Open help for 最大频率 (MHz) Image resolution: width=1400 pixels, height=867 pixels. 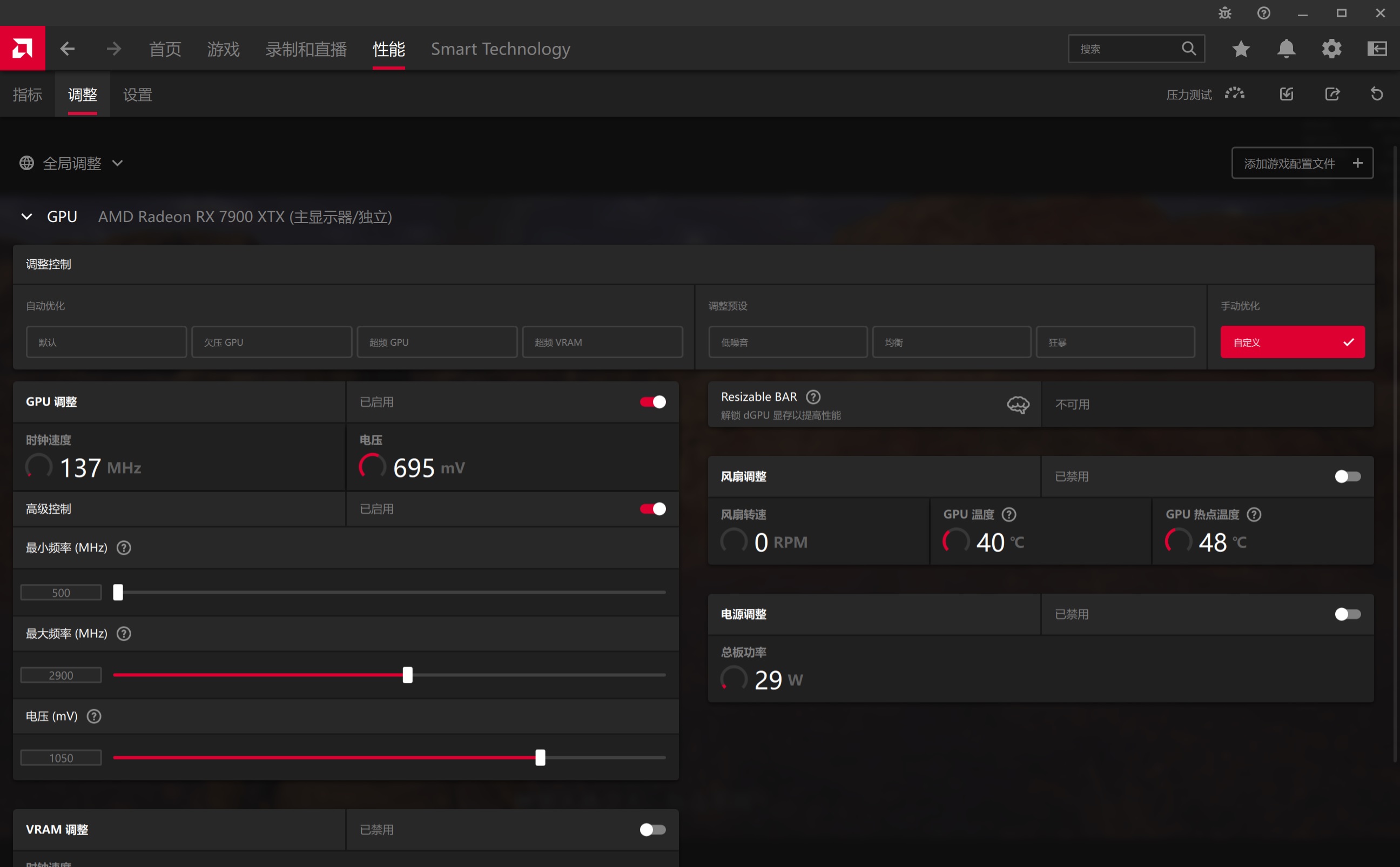click(124, 634)
